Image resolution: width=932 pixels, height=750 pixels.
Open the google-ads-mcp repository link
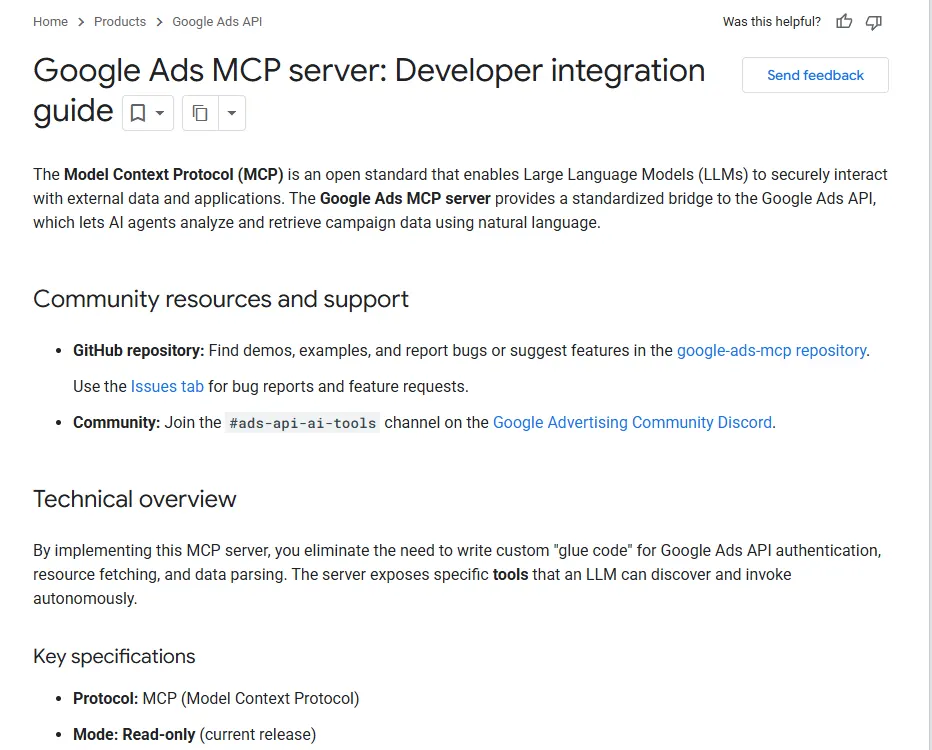pyautogui.click(x=772, y=351)
